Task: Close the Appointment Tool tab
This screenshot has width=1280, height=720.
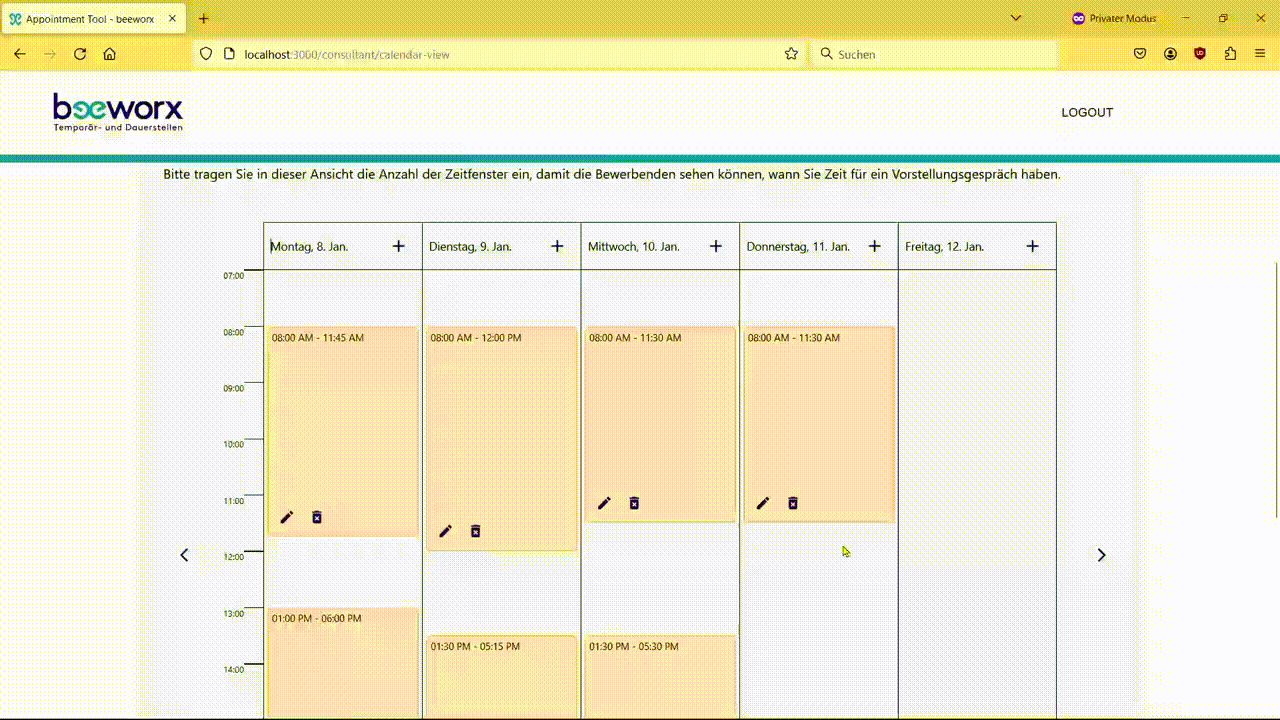Action: [173, 19]
